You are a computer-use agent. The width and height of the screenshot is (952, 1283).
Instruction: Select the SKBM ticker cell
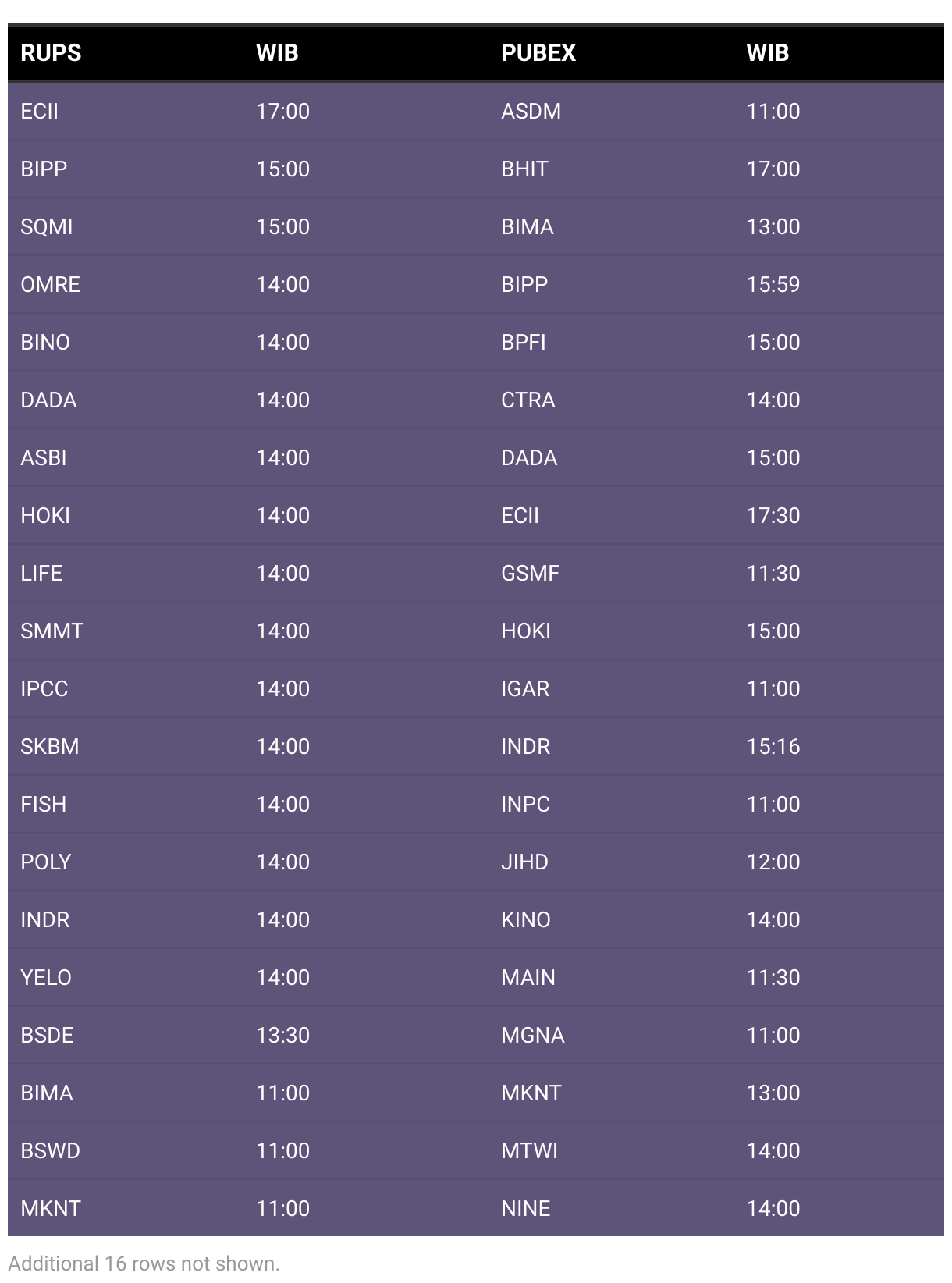pos(50,746)
